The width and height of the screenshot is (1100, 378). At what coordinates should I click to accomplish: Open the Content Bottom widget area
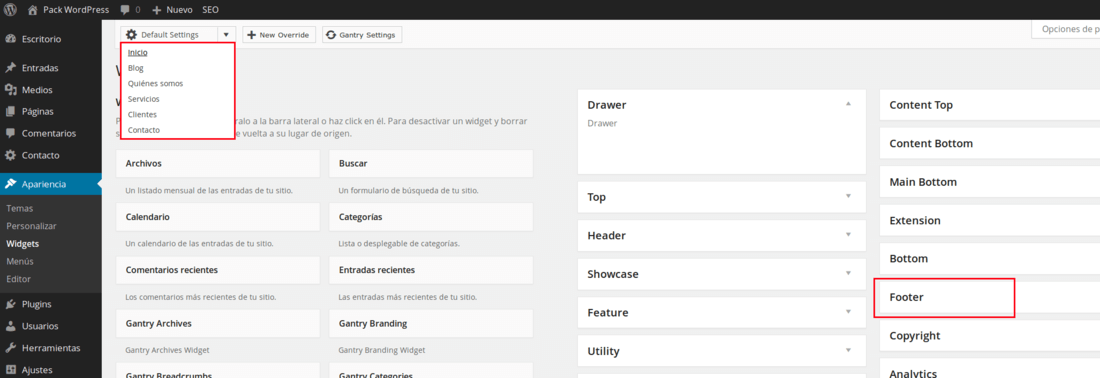(x=989, y=143)
